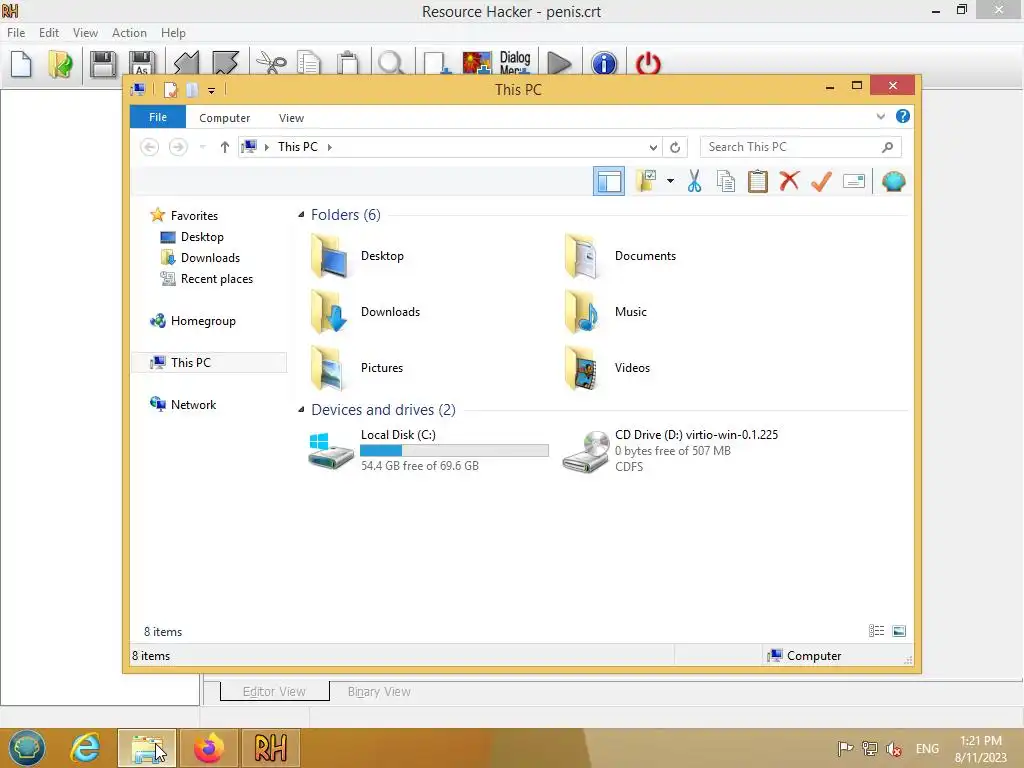Image resolution: width=1024 pixels, height=768 pixels.
Task: Open dropdown arrow next to folder options icon
Action: point(670,181)
